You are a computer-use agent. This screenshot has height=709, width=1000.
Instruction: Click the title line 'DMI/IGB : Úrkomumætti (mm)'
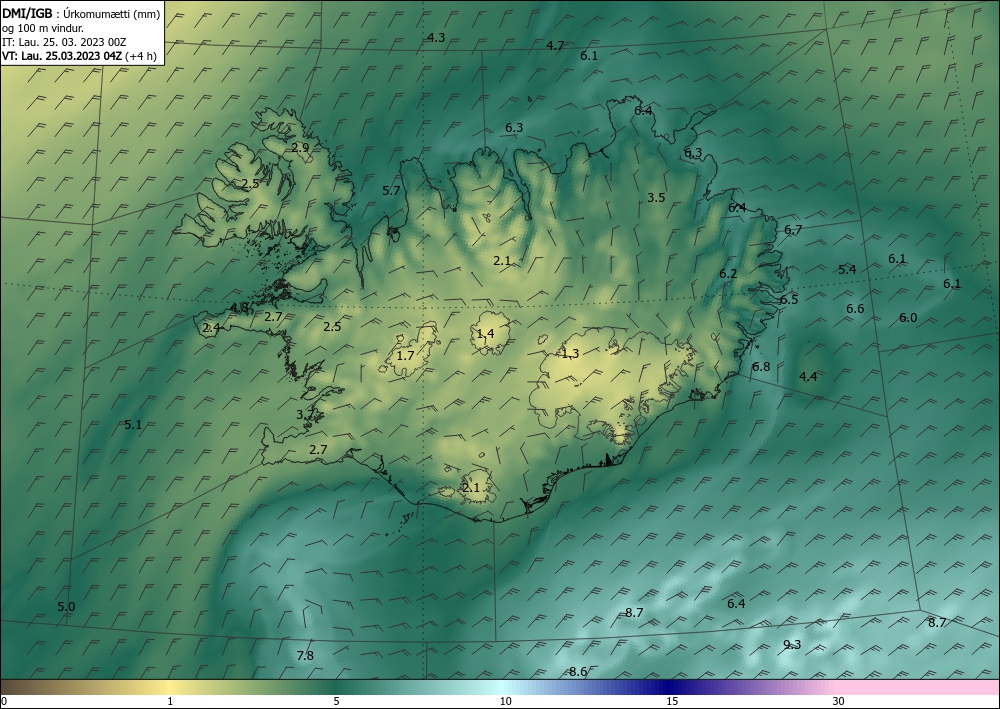point(81,13)
